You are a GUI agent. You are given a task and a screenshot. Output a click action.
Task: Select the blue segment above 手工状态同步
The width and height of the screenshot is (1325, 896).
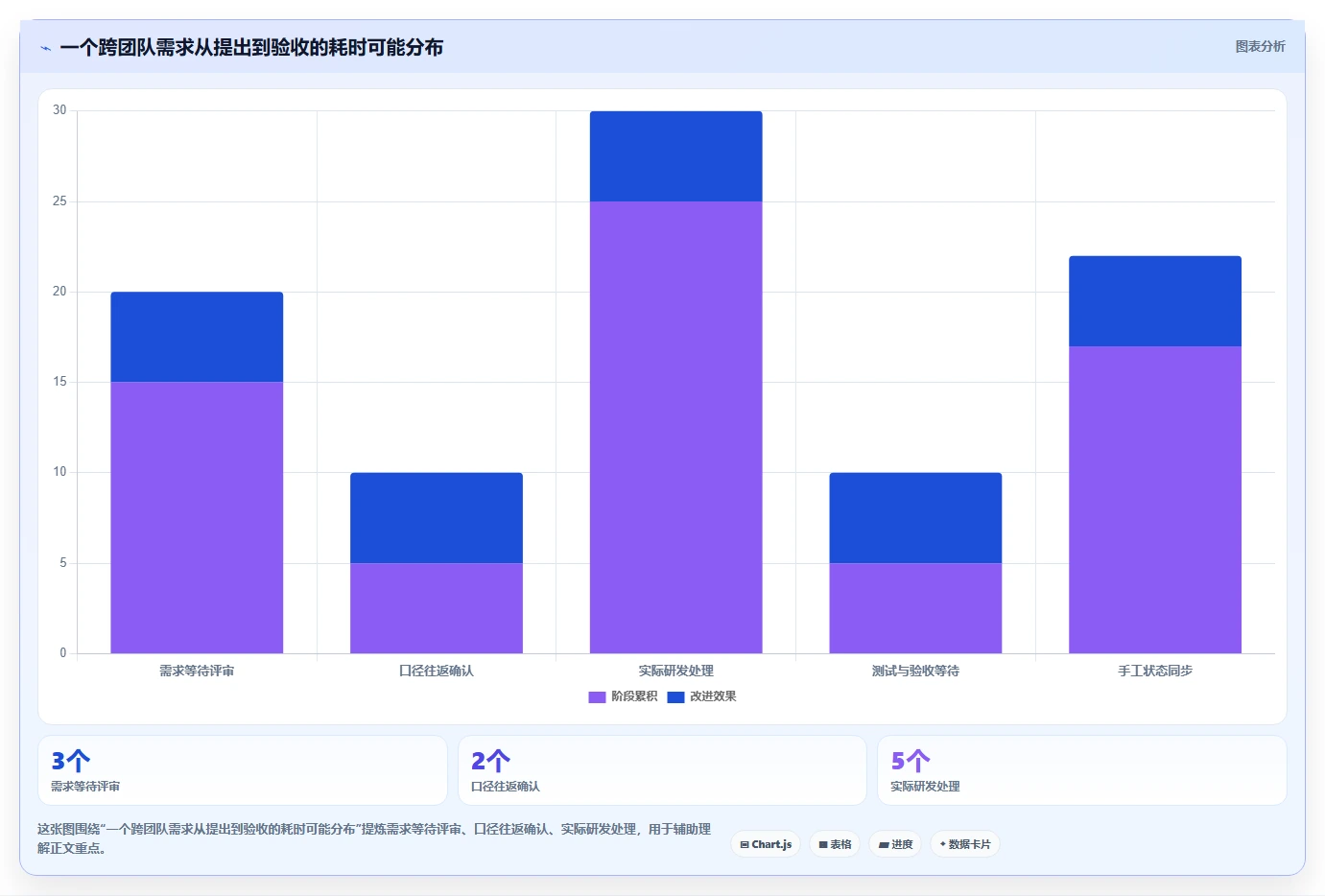(x=1155, y=301)
